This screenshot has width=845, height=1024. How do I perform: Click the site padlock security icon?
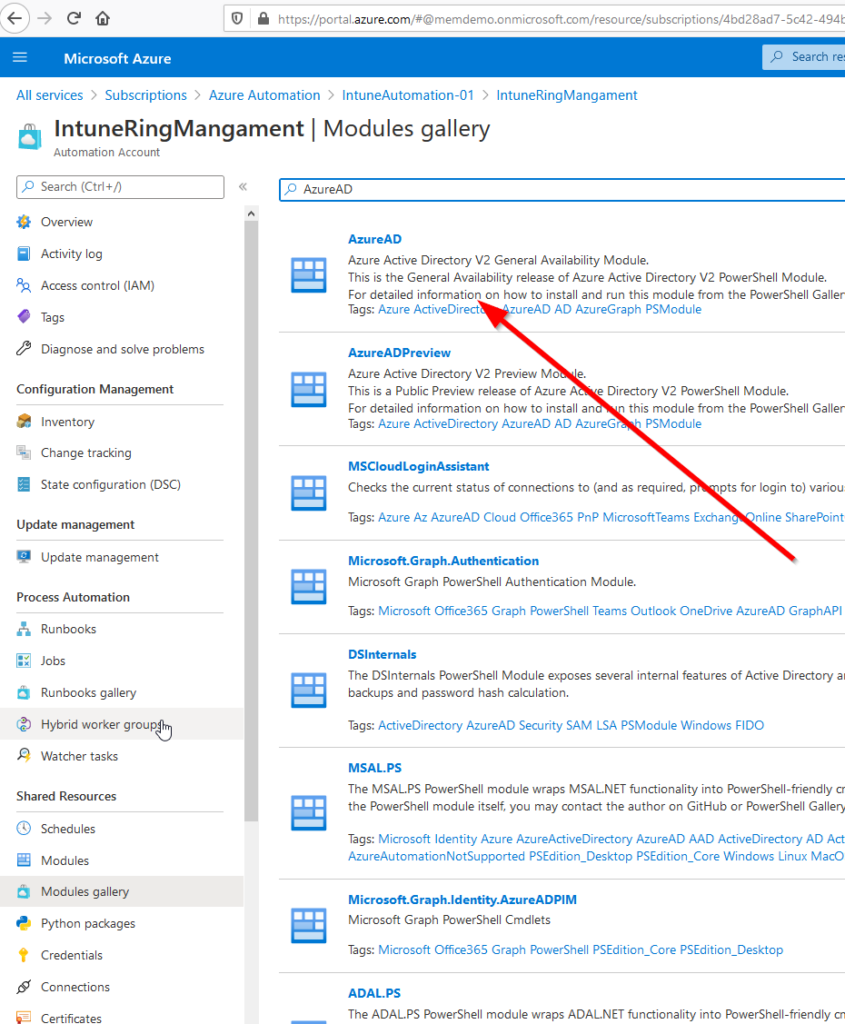[263, 18]
